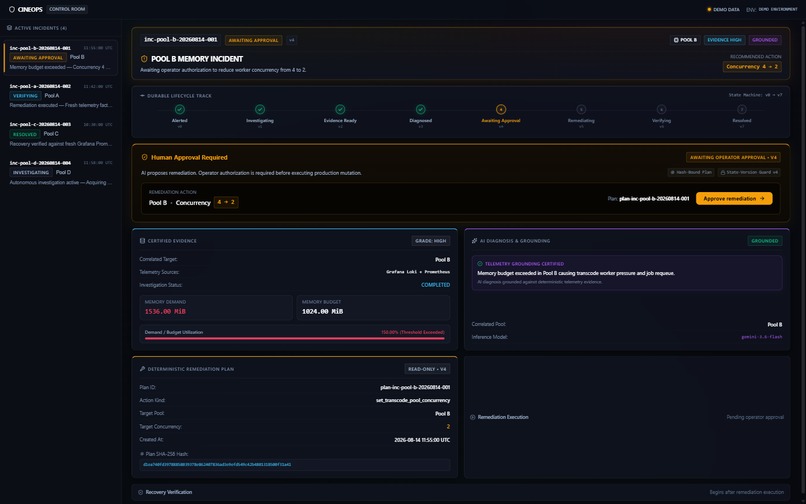Open incident inc-pool-d-20260814-004
This screenshot has height=504, width=806.
click(x=61, y=172)
